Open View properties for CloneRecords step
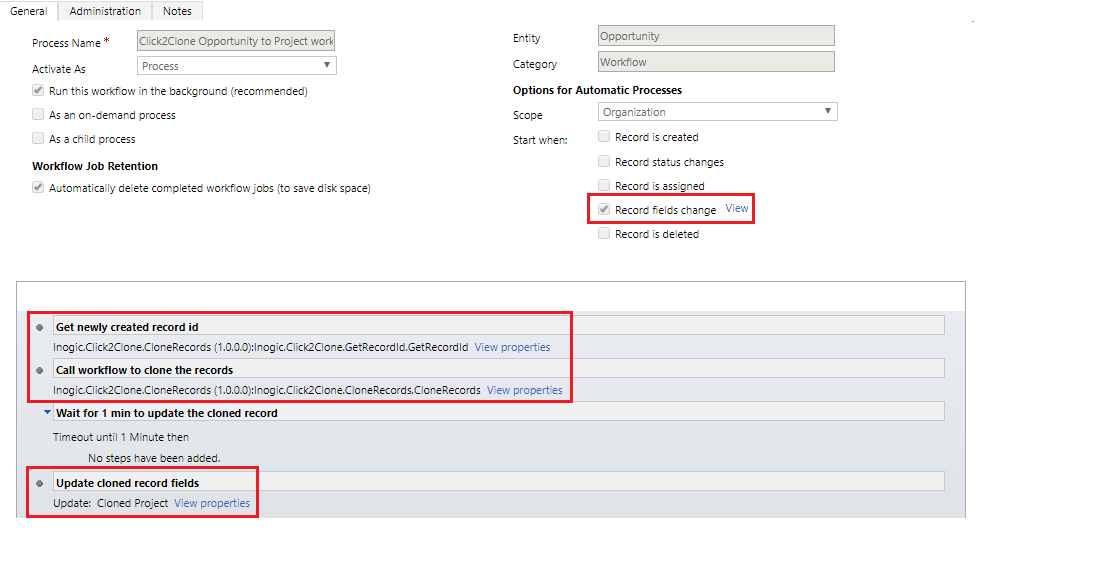 click(x=525, y=390)
